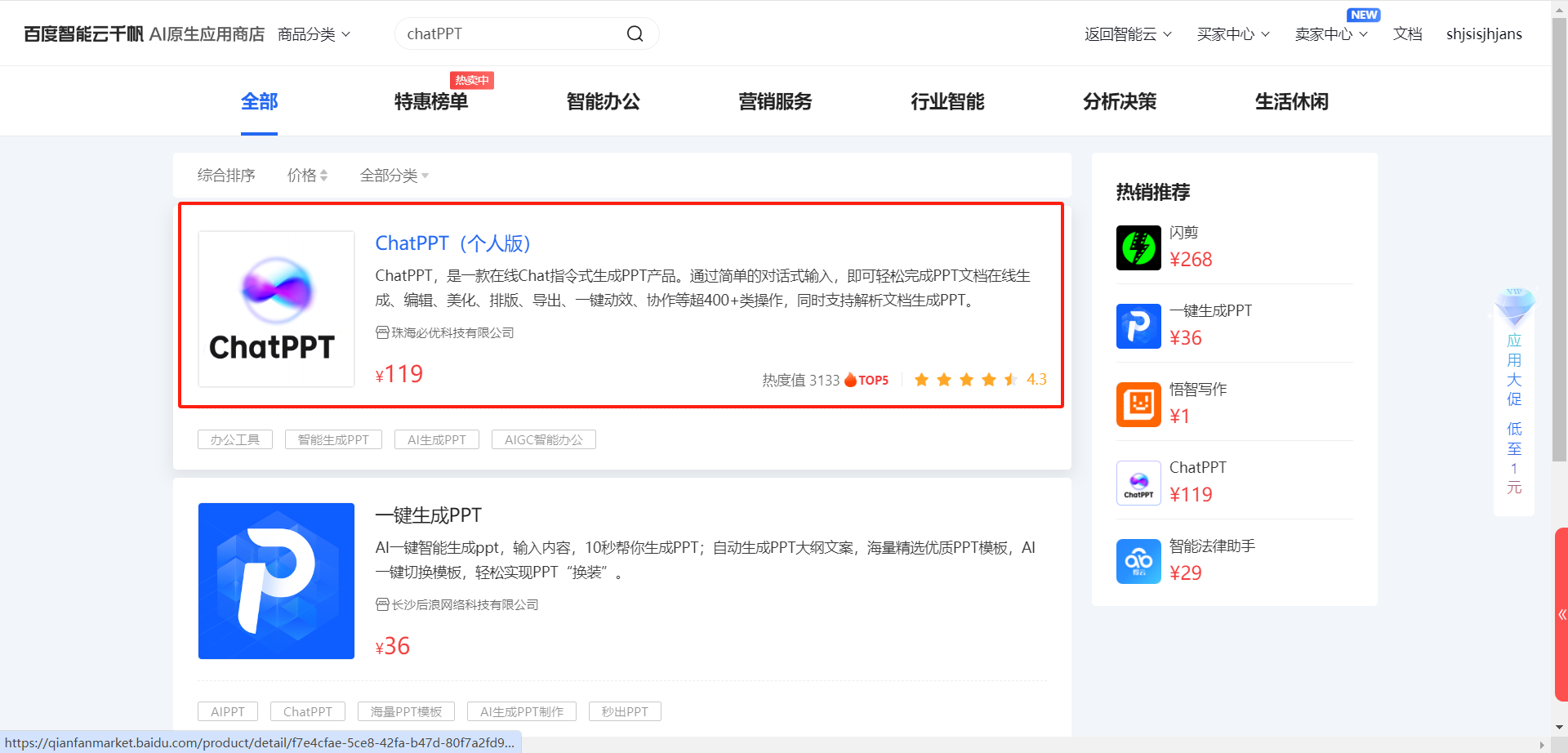Click the 秒出PPT tag

(x=625, y=711)
